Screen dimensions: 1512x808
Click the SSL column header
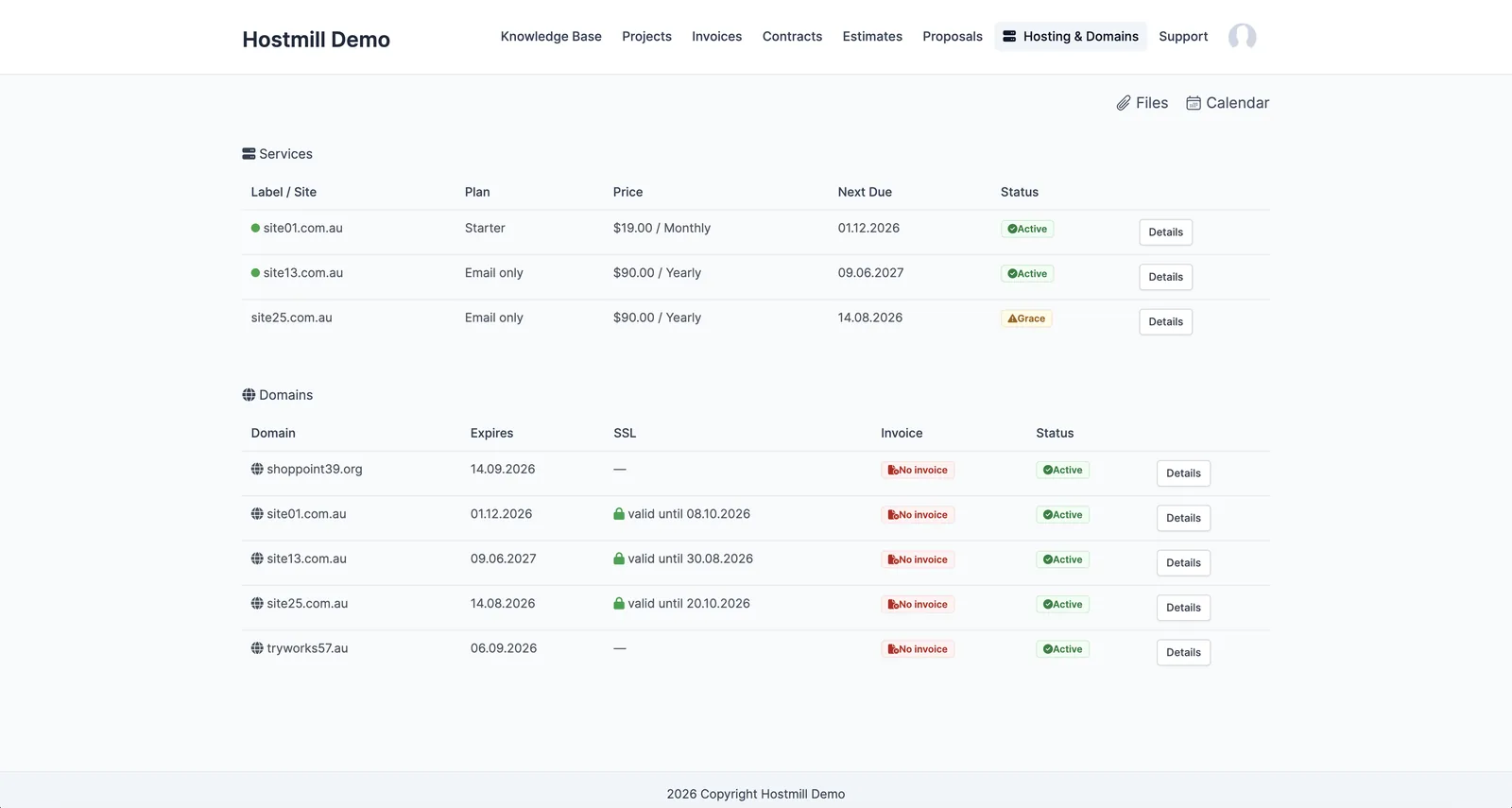pos(625,433)
